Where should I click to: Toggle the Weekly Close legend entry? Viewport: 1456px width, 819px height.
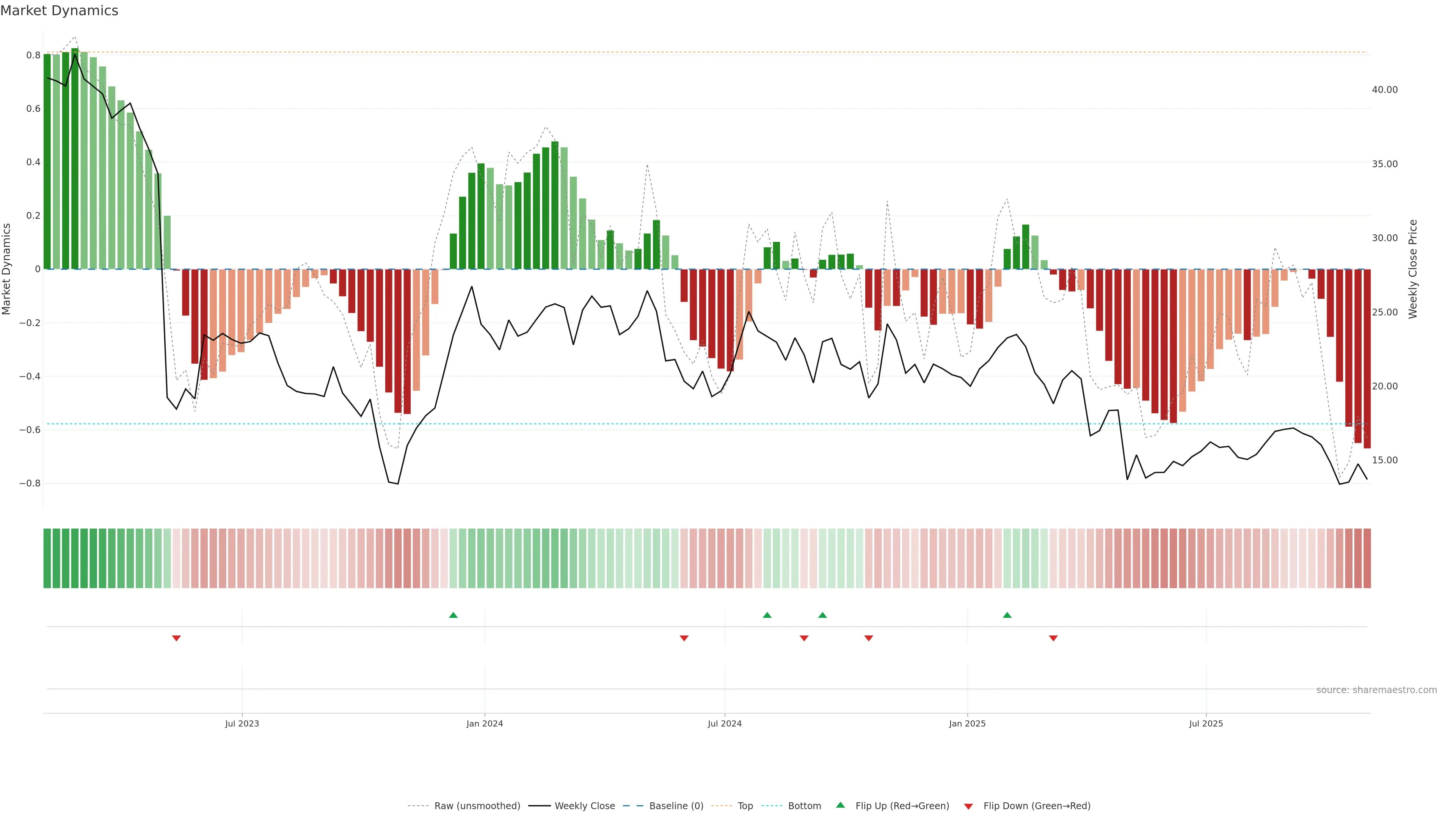[584, 805]
